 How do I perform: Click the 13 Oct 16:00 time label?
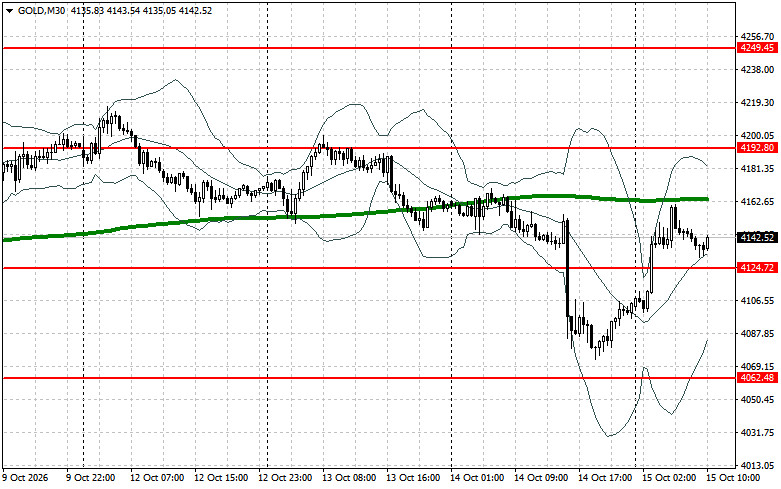[x=413, y=478]
